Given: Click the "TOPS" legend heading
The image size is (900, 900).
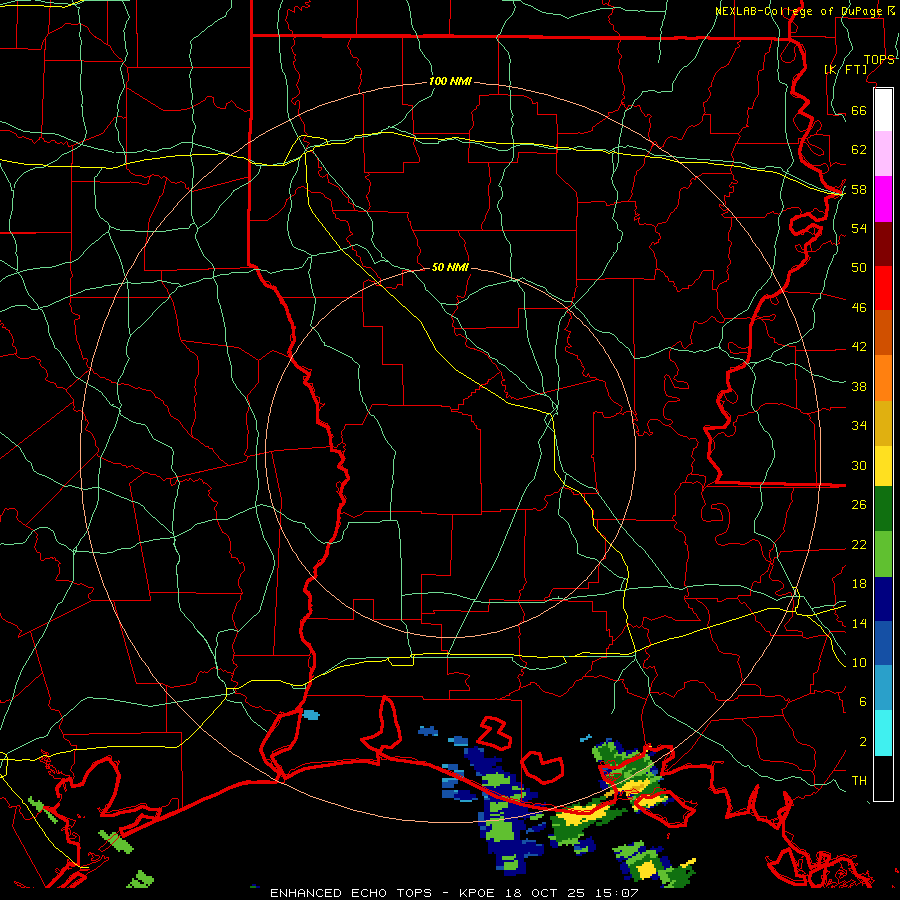Looking at the screenshot, I should [879, 59].
